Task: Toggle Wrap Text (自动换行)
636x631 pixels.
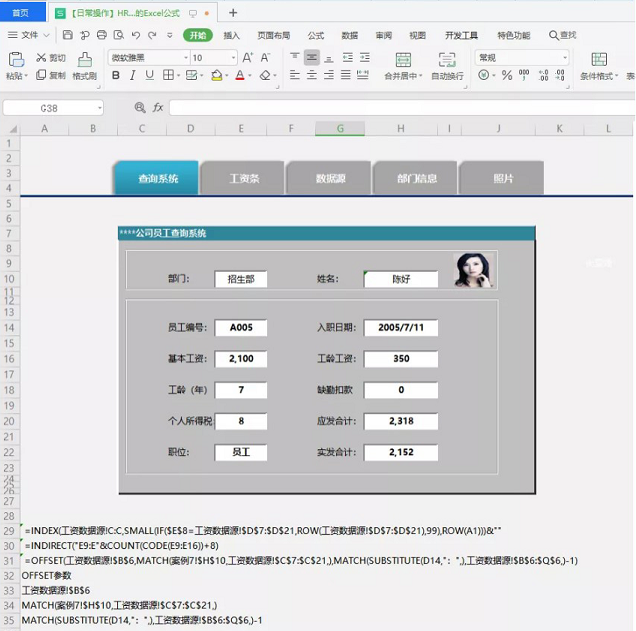Action: click(447, 66)
